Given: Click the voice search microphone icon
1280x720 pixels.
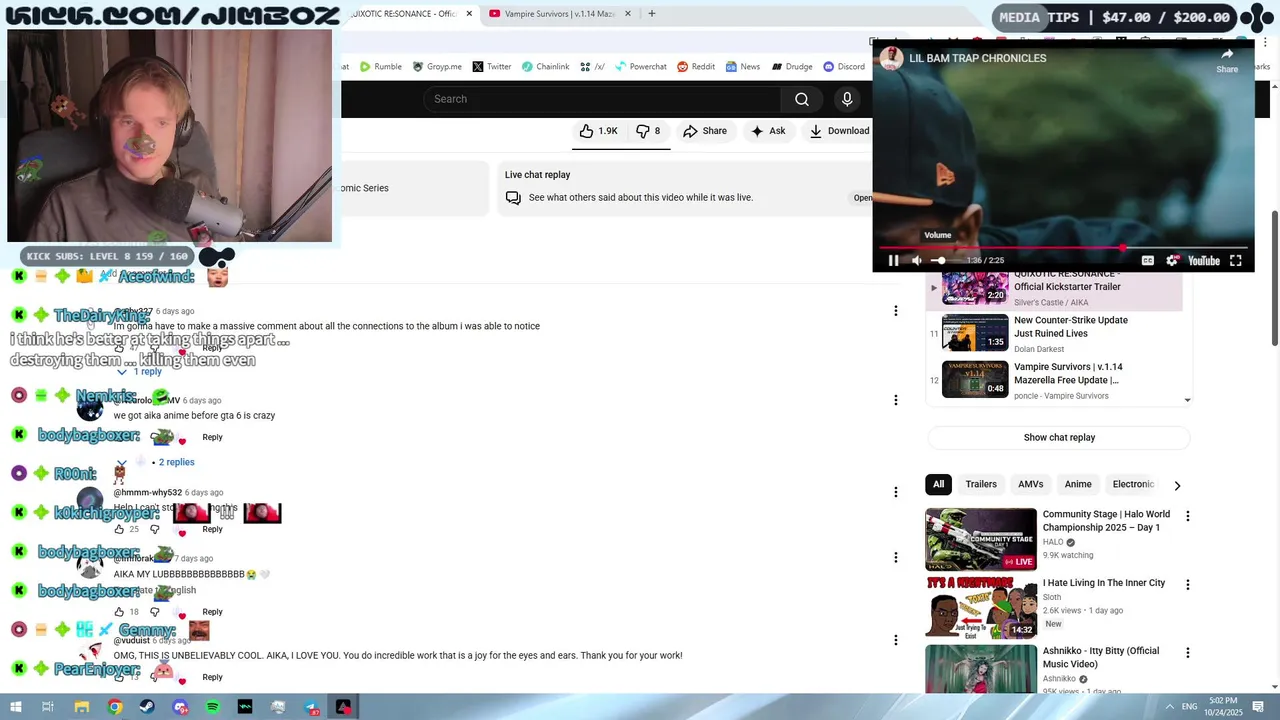Looking at the screenshot, I should (847, 99).
